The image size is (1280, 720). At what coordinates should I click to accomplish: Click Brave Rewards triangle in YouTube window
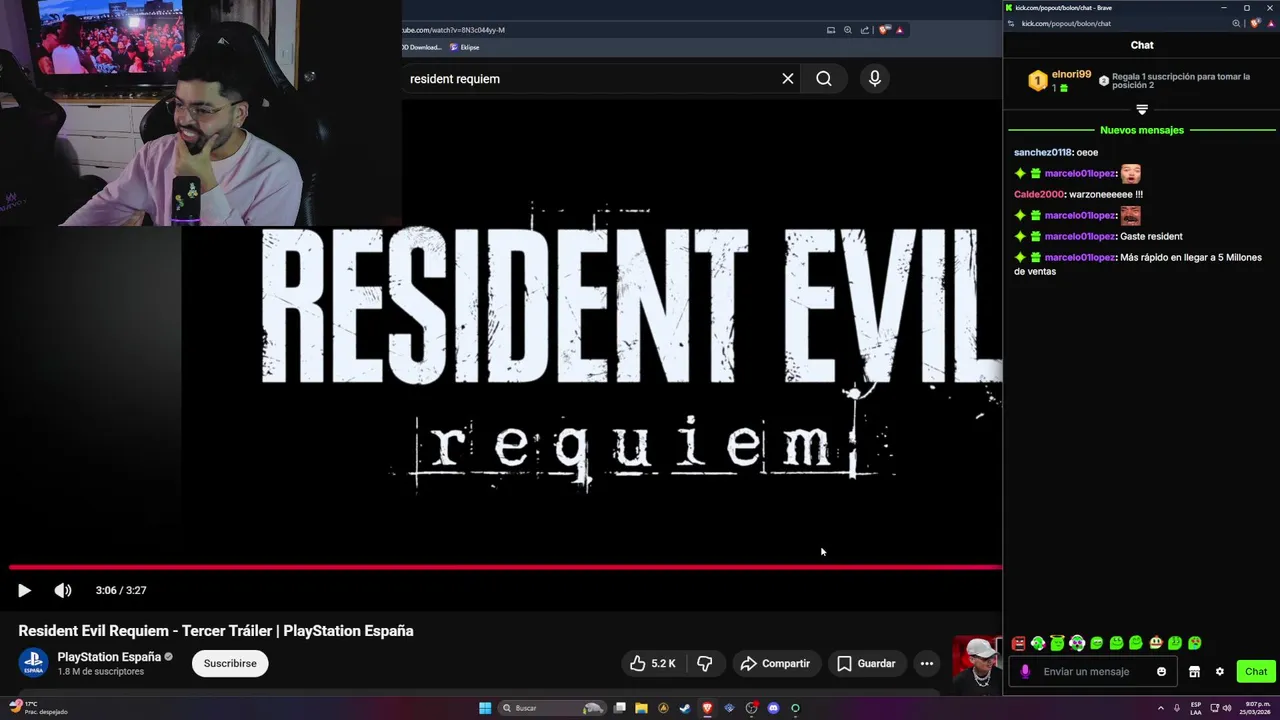tap(900, 30)
